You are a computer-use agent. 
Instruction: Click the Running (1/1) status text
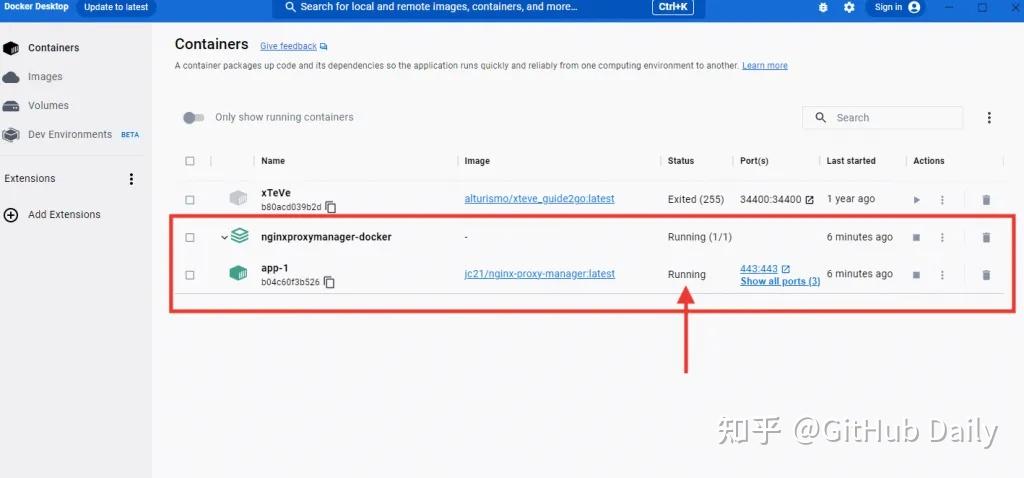[x=699, y=237]
